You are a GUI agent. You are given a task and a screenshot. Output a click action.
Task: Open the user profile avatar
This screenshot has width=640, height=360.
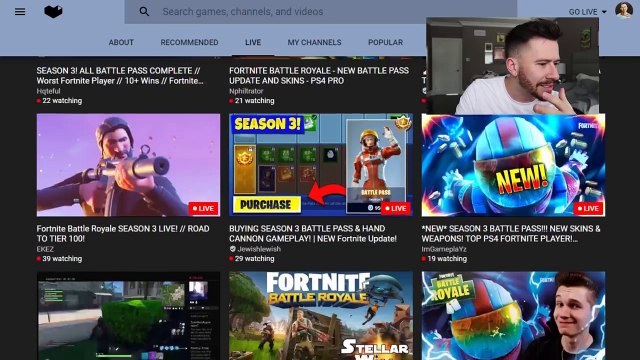[624, 10]
